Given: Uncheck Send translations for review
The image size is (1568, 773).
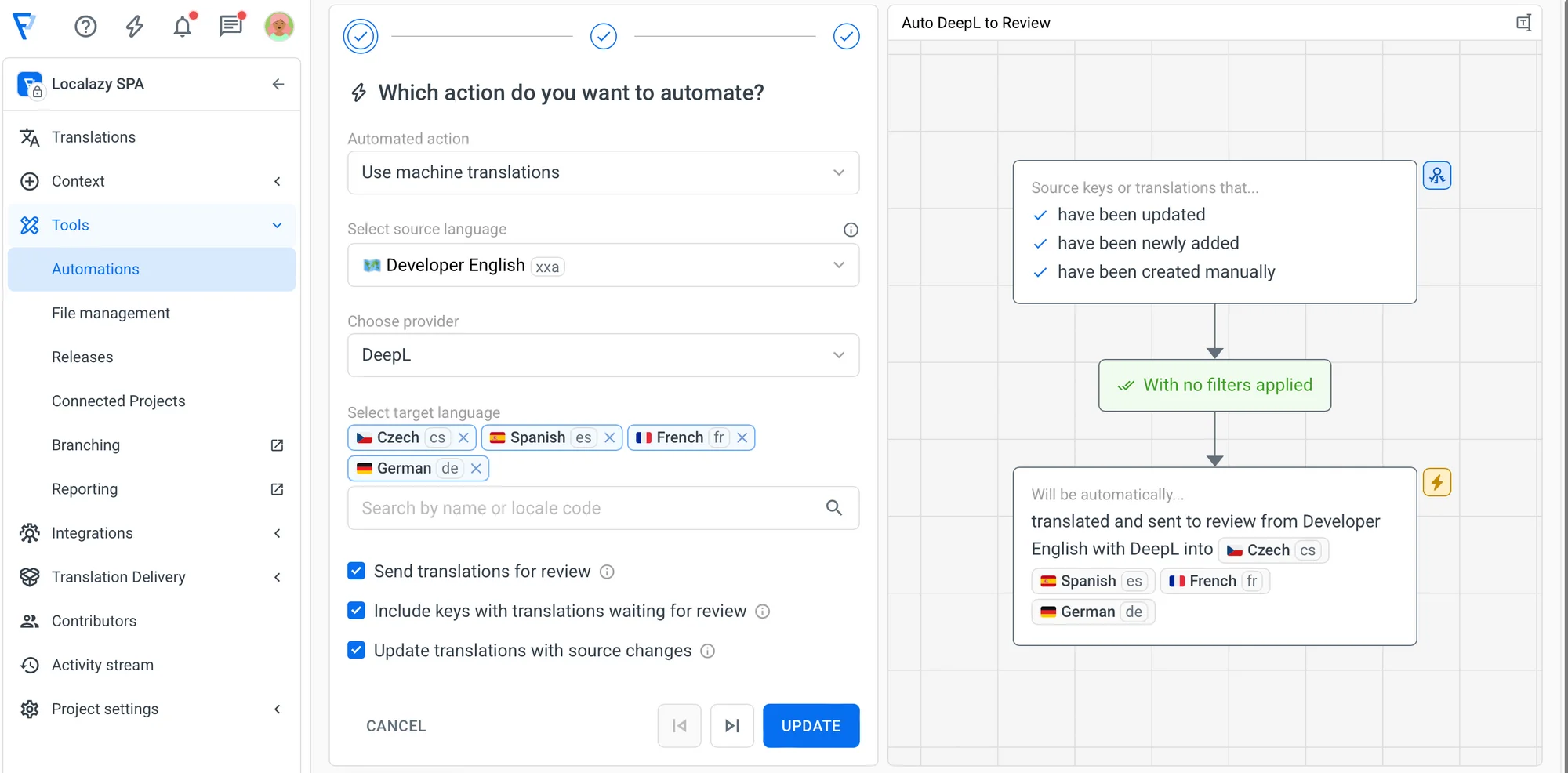Looking at the screenshot, I should 357,571.
